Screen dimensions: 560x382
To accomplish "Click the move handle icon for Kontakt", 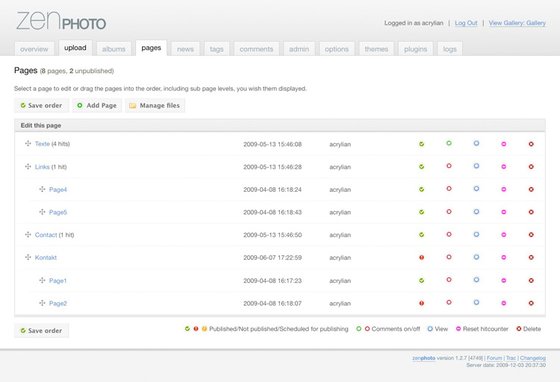I will pyautogui.click(x=28, y=257).
